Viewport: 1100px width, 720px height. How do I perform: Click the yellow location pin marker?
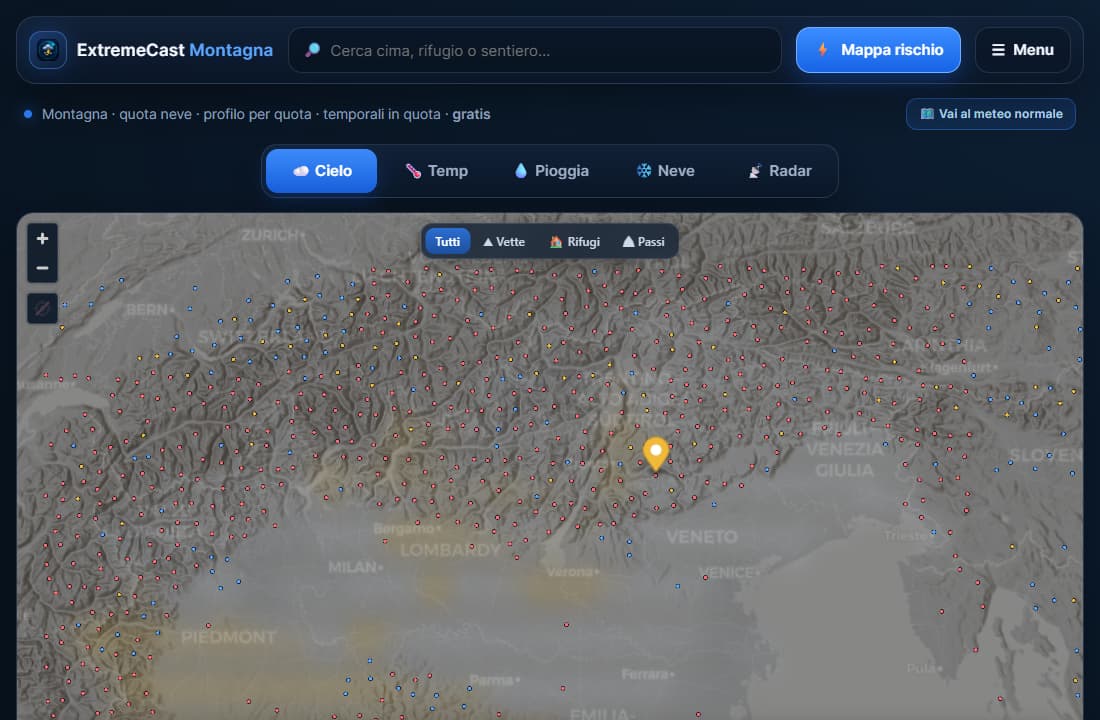pyautogui.click(x=656, y=453)
